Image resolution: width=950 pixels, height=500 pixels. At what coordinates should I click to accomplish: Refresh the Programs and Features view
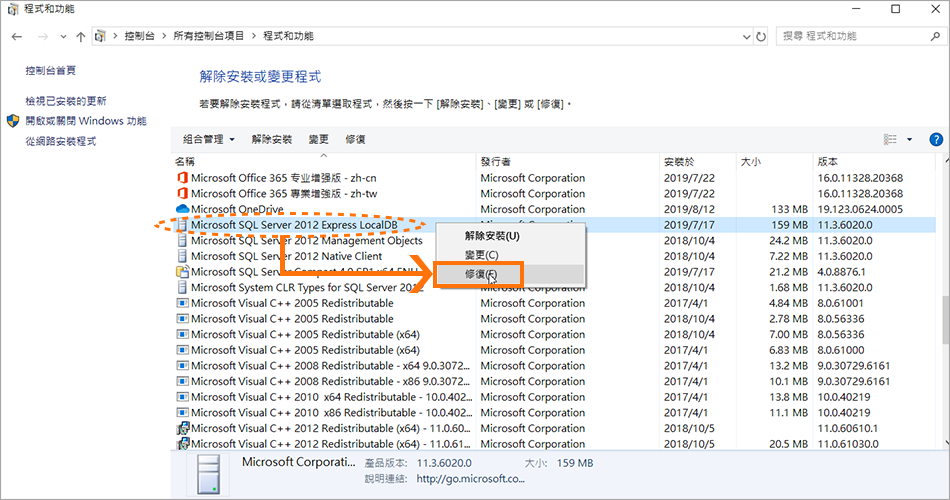coord(761,36)
